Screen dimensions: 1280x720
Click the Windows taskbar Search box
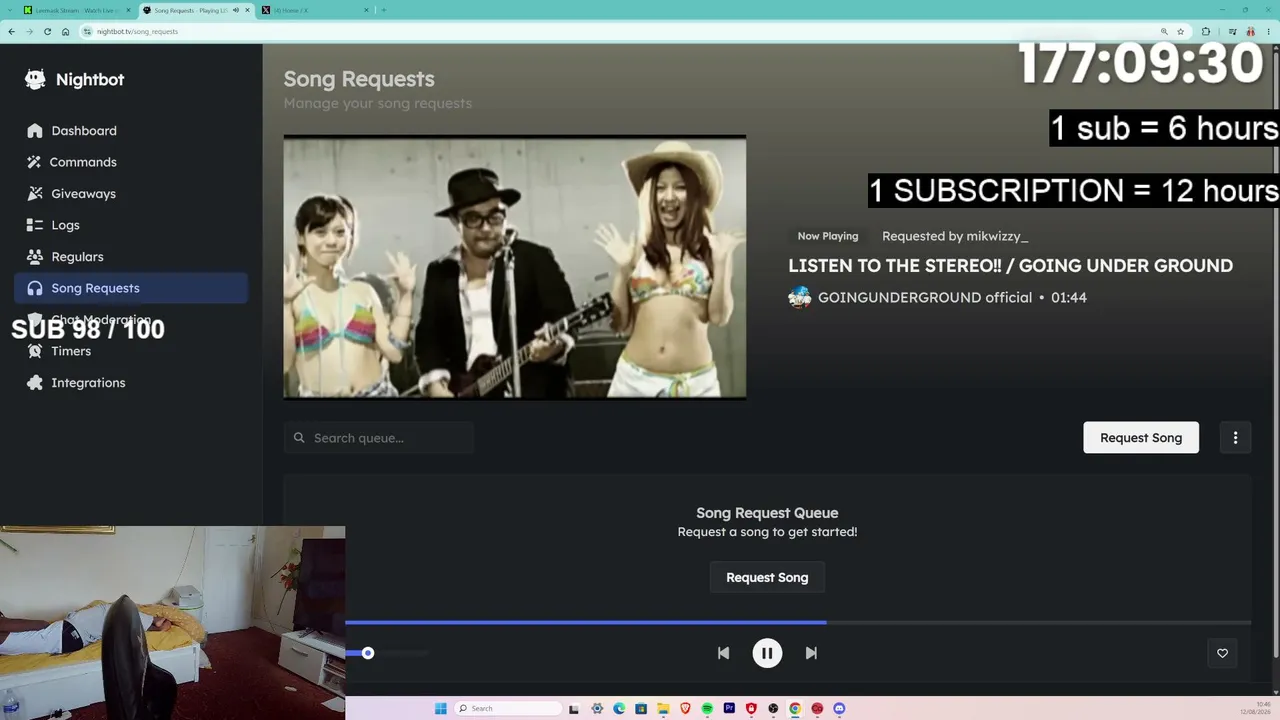[x=509, y=709]
